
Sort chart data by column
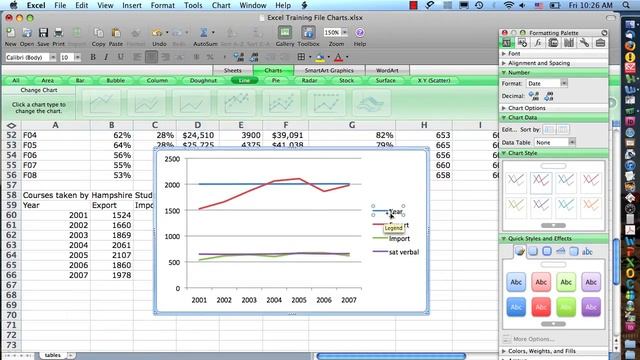563,130
